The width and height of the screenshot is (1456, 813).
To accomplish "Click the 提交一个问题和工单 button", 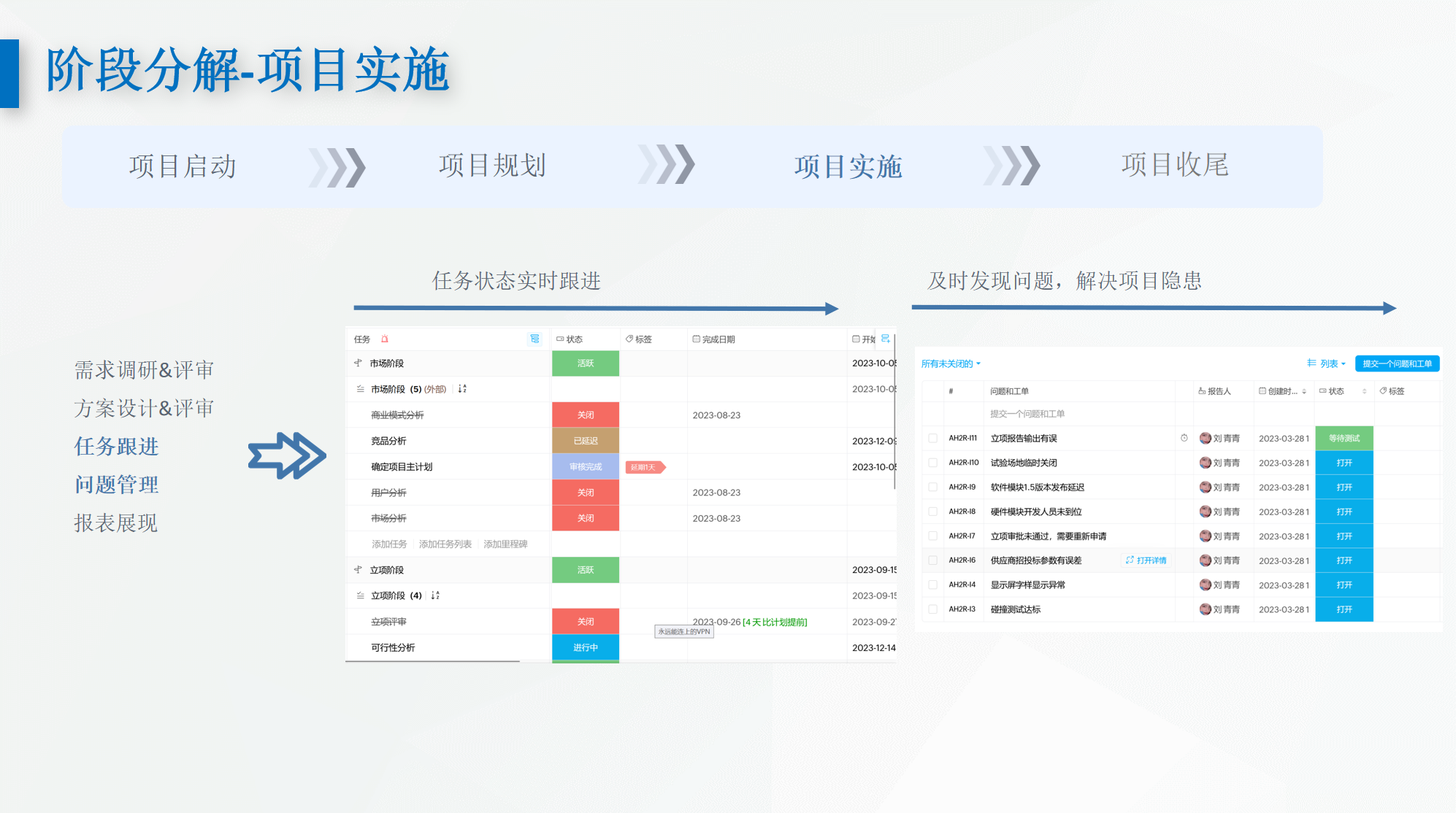I will (x=1396, y=363).
